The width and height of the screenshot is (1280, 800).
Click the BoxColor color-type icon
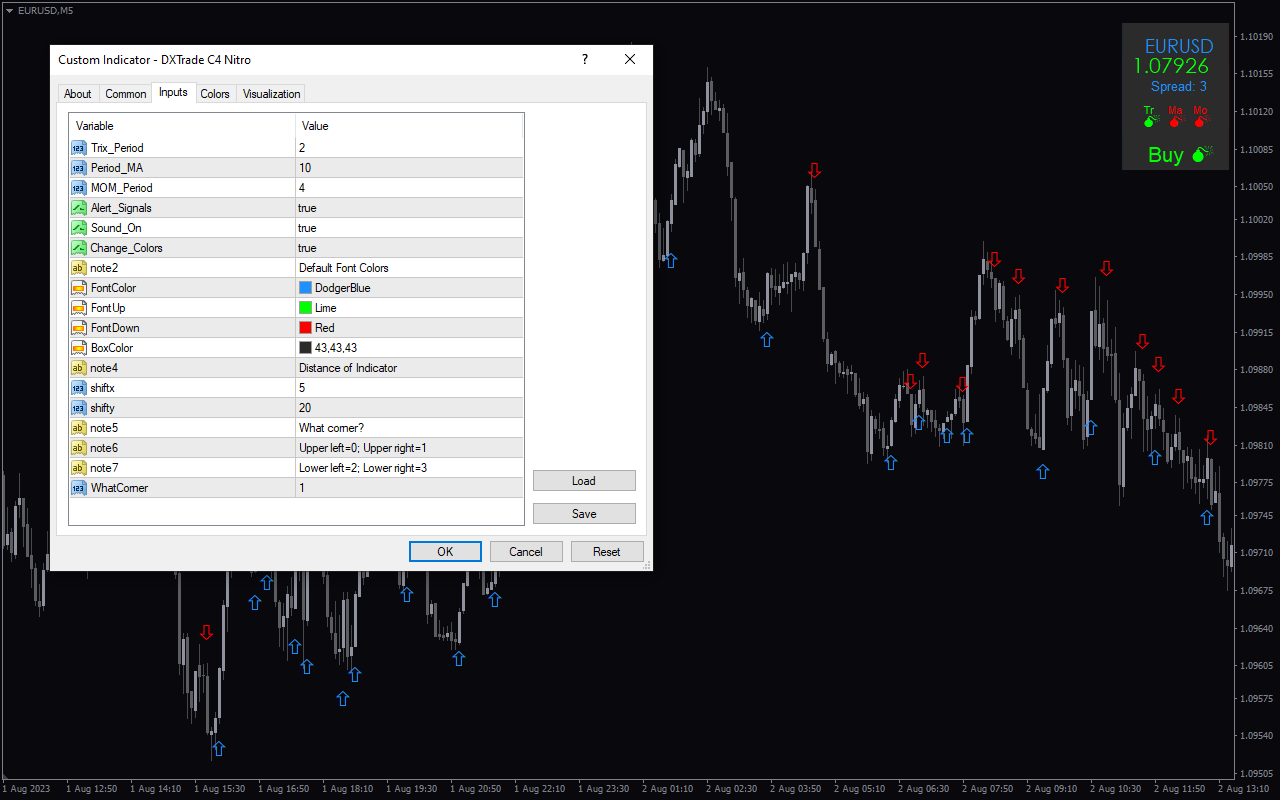coord(79,348)
